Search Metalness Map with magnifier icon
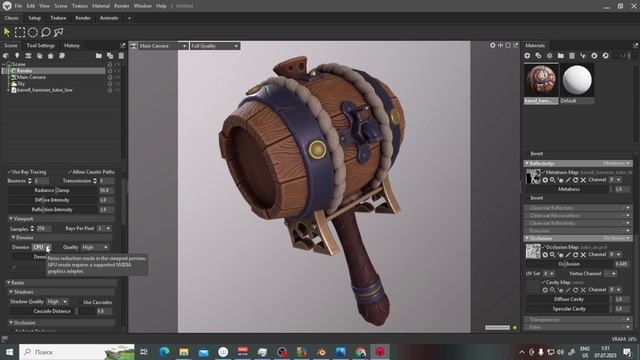Screen dimensions: 640x360 pyautogui.click(x=552, y=180)
